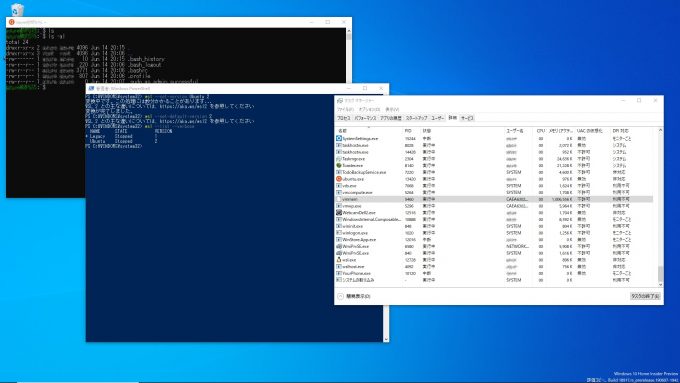The height and width of the screenshot is (383, 680).
Task: Click the タスクの終了 button
Action: coord(645,296)
